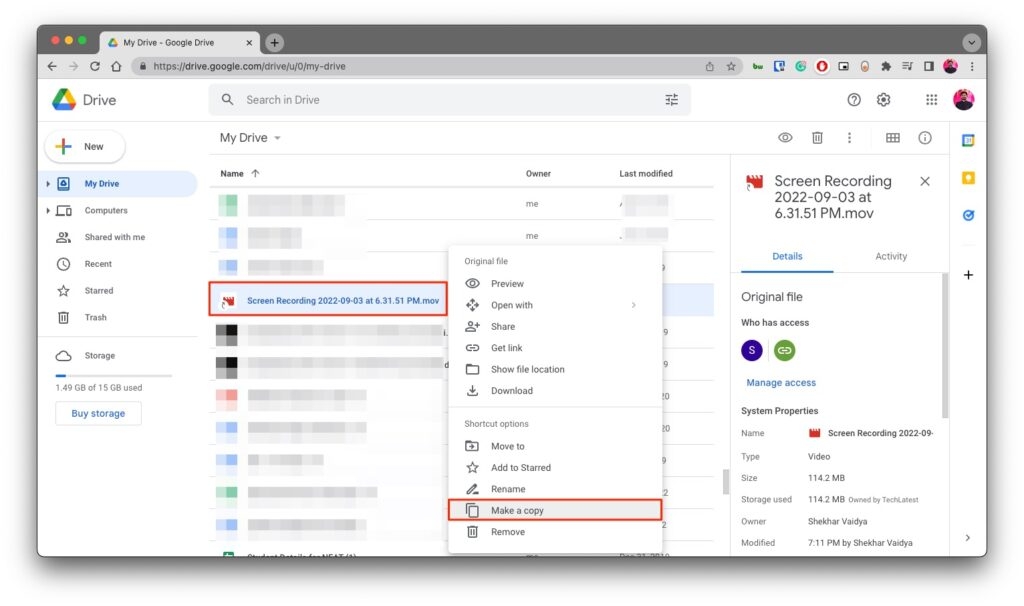Open Chrome extensions puzzle icon
The width and height of the screenshot is (1024, 606).
(886, 66)
